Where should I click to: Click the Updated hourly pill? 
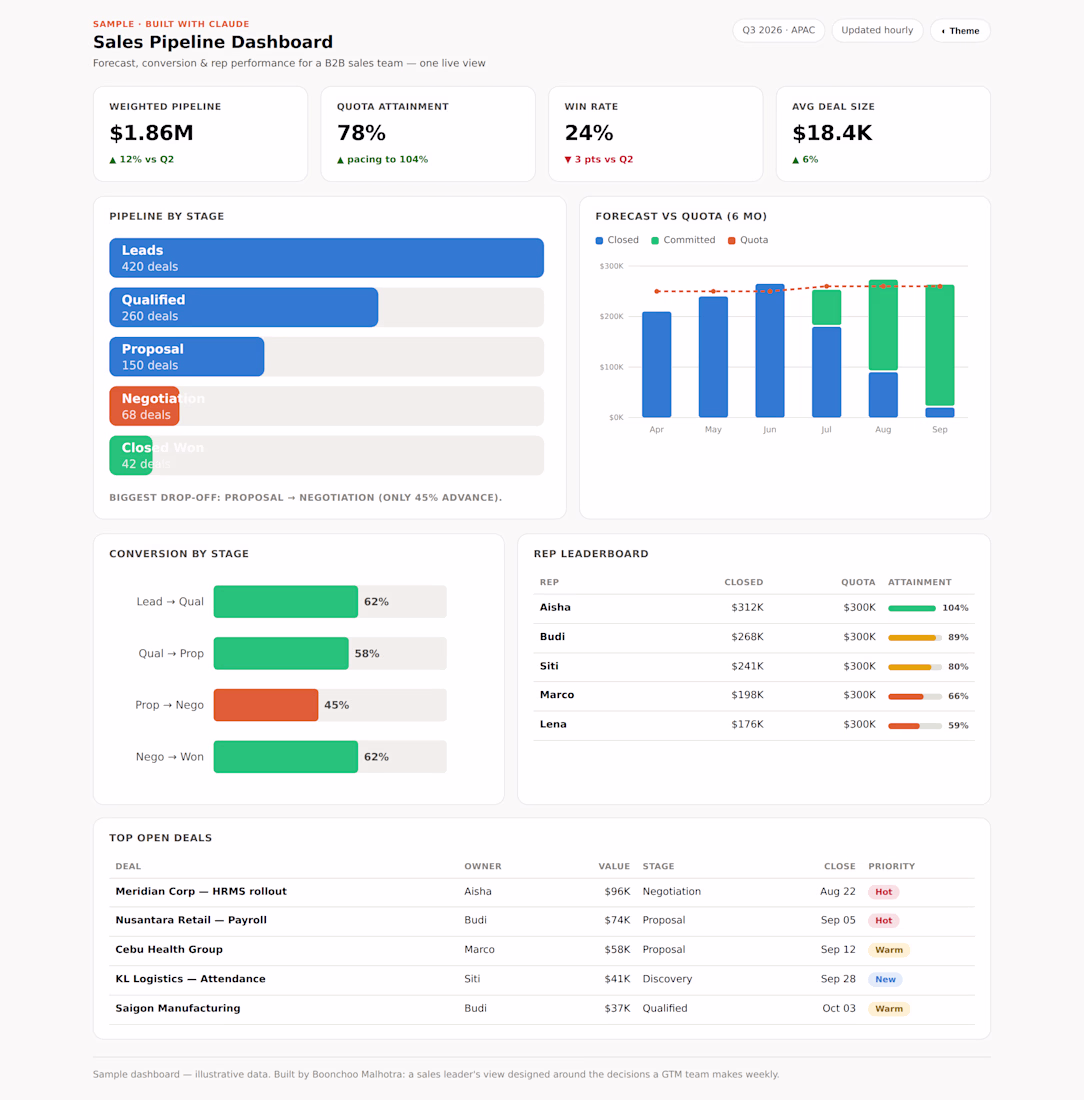coord(877,30)
